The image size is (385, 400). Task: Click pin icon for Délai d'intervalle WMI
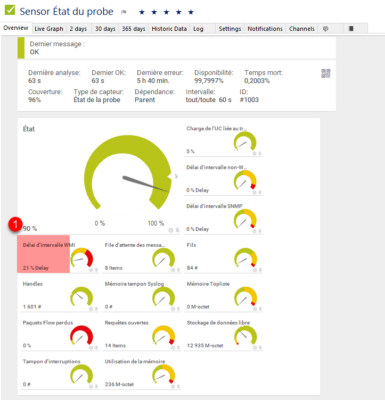[96, 270]
